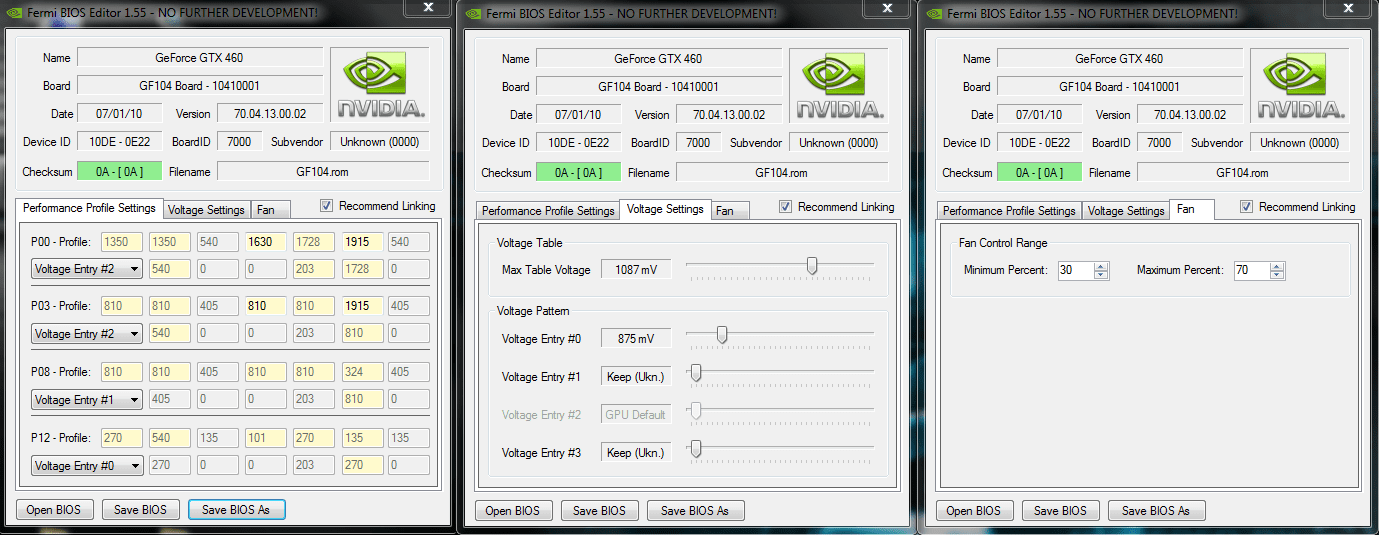This screenshot has height=535, width=1379.
Task: Click Max Table Voltage value 1087 mV
Action: (636, 270)
